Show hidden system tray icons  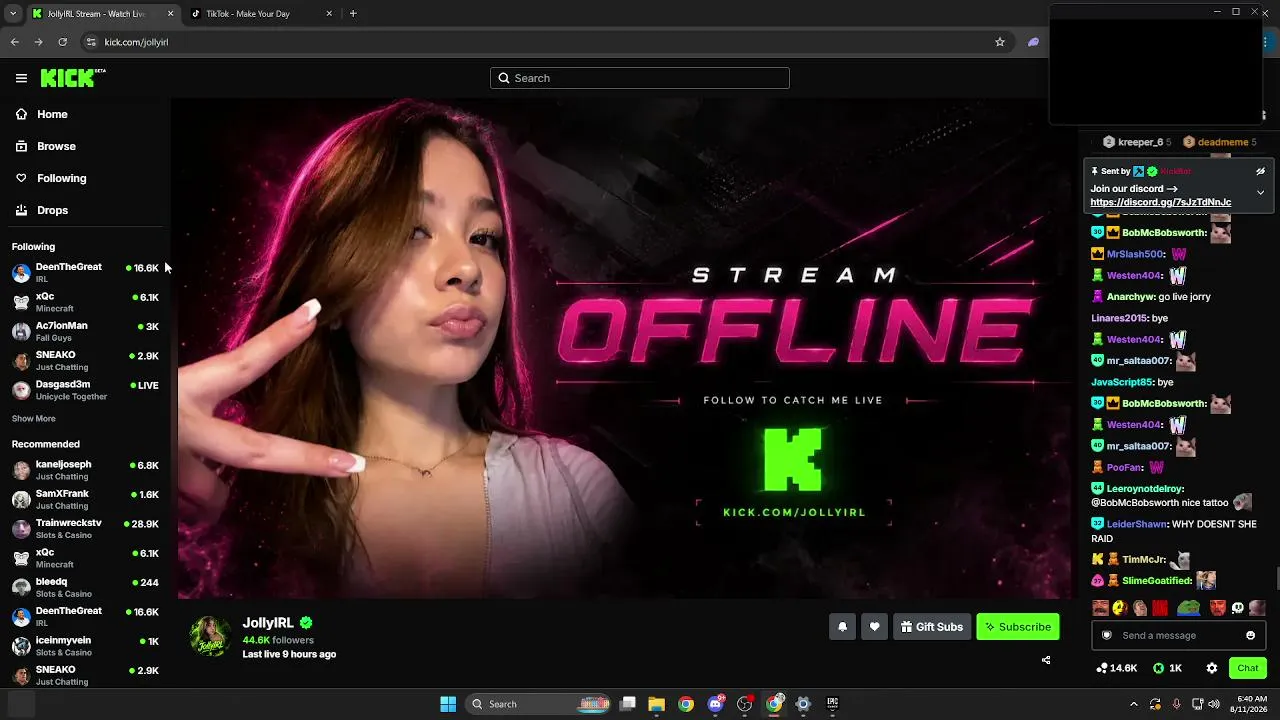(x=1133, y=704)
